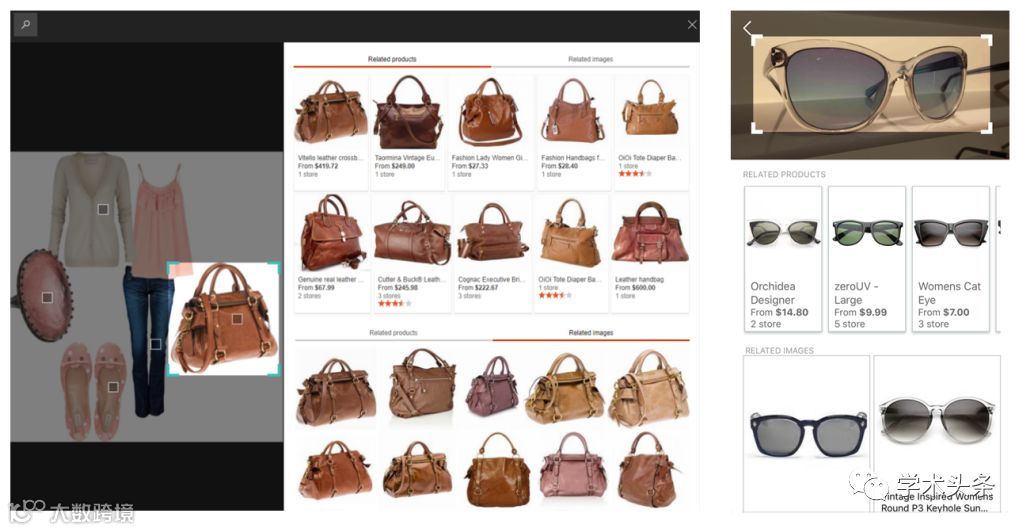1029x531 pixels.
Task: Open the zeroUV Large sunglasses card
Action: 867,259
